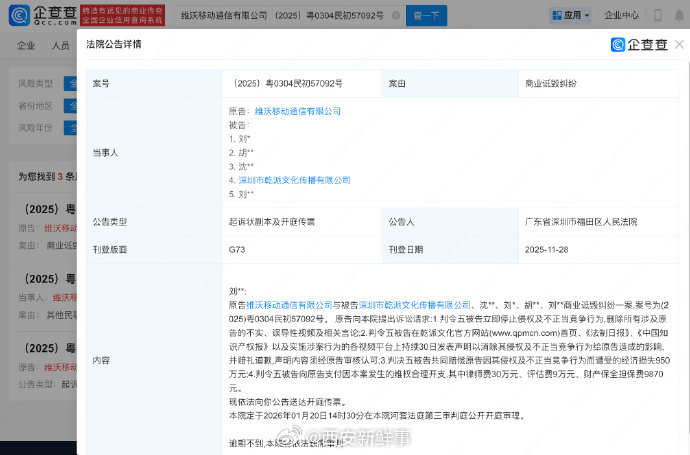
Task: Open 深圳市乾派文化传播有限公司 link in 内容 text
Action: (x=415, y=305)
